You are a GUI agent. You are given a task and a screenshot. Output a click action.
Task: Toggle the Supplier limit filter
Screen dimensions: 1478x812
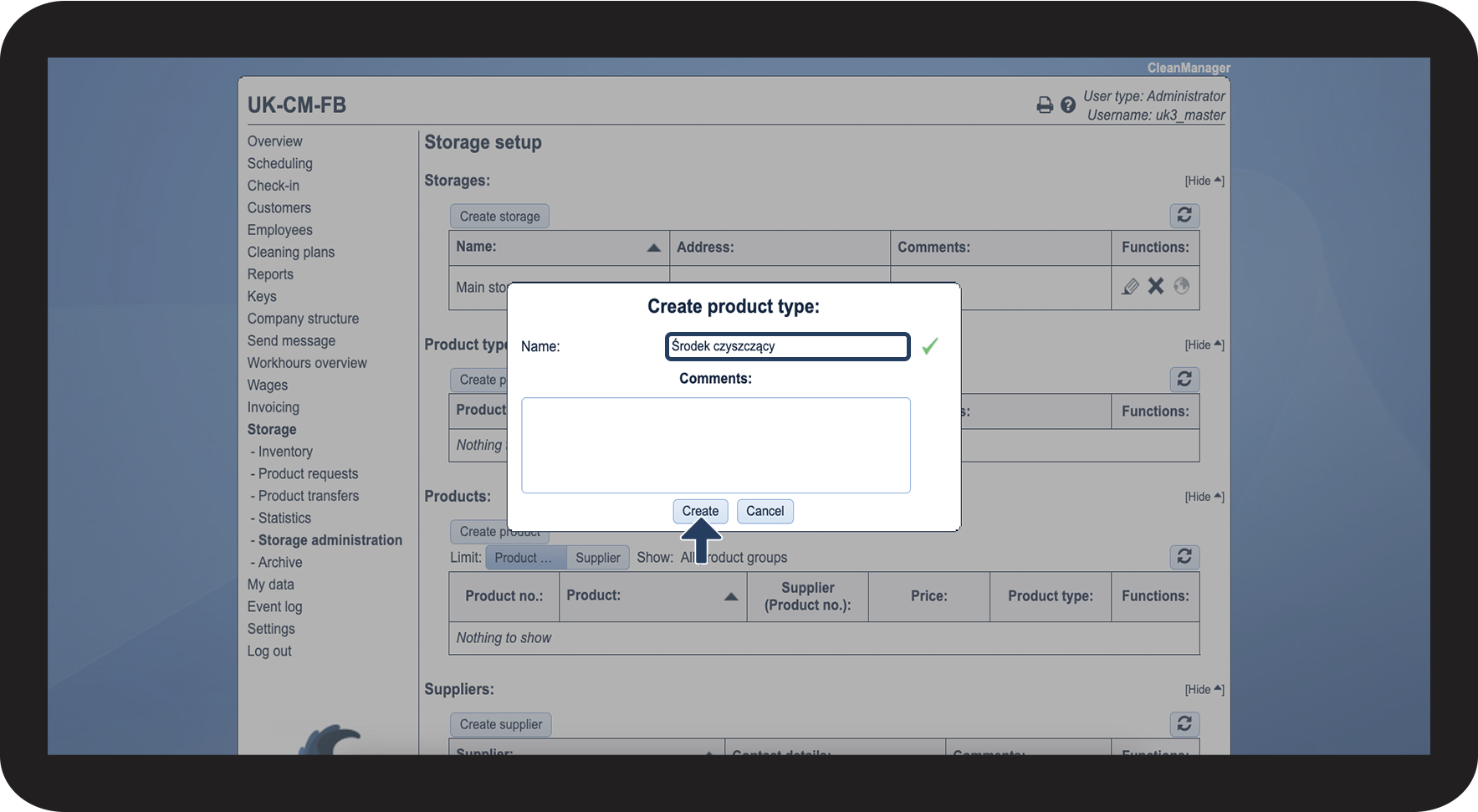(597, 558)
